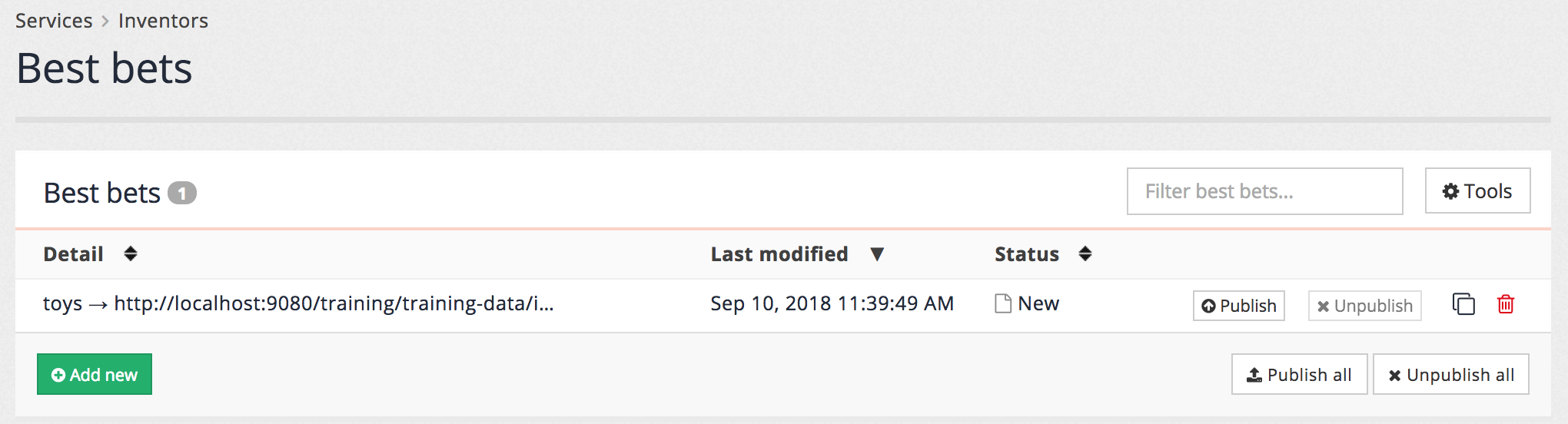This screenshot has width=1568, height=424.
Task: Sort by the Last modified header
Action: tap(779, 253)
